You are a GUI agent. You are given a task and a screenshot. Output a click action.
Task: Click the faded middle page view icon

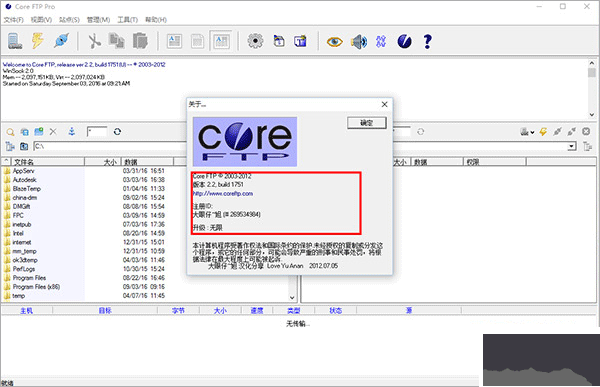point(197,41)
